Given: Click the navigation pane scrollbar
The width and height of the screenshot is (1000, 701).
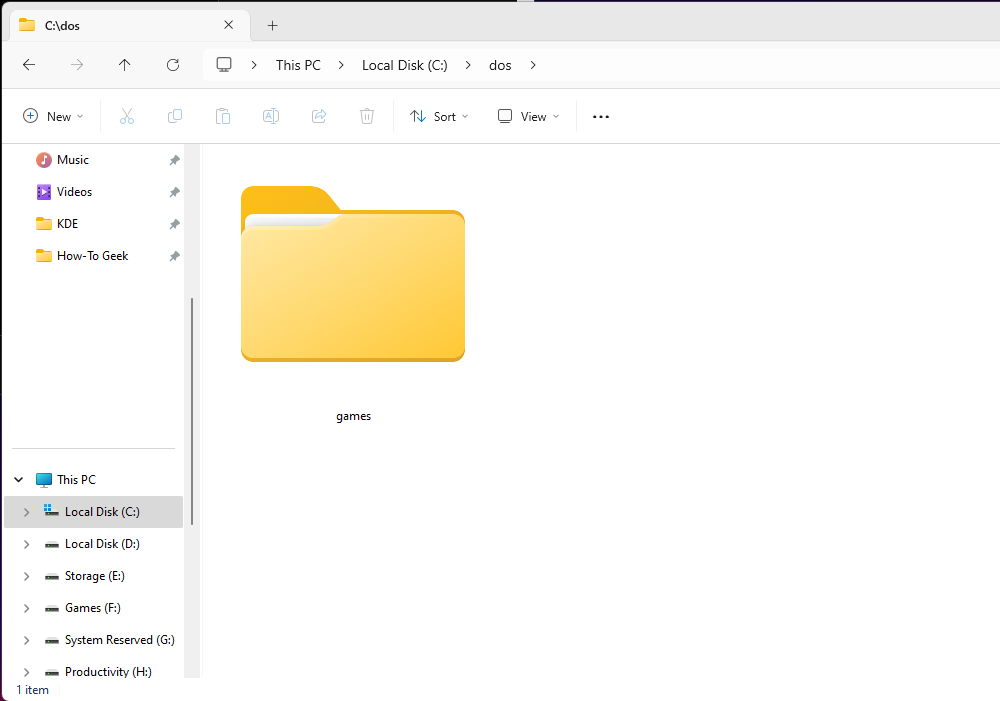Looking at the screenshot, I should (x=191, y=411).
